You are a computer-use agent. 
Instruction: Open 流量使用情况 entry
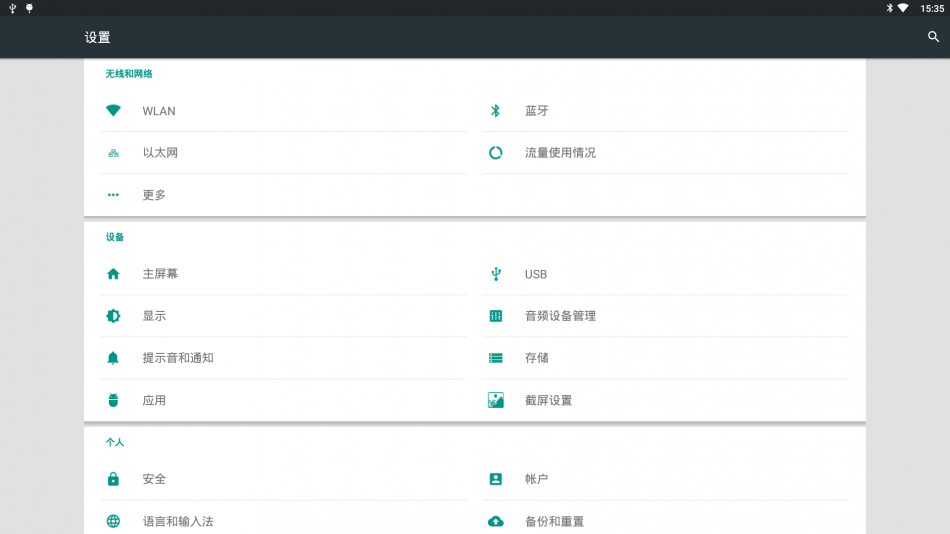point(666,153)
